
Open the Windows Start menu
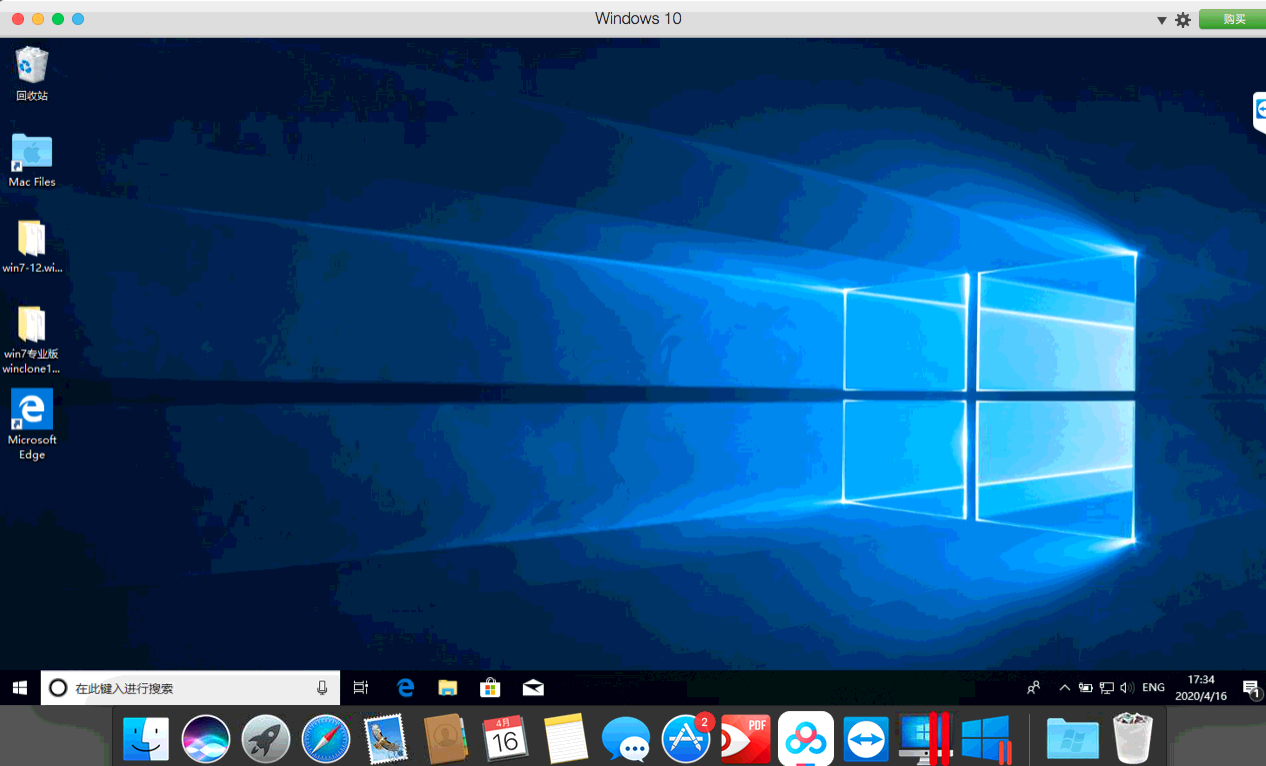coord(19,688)
